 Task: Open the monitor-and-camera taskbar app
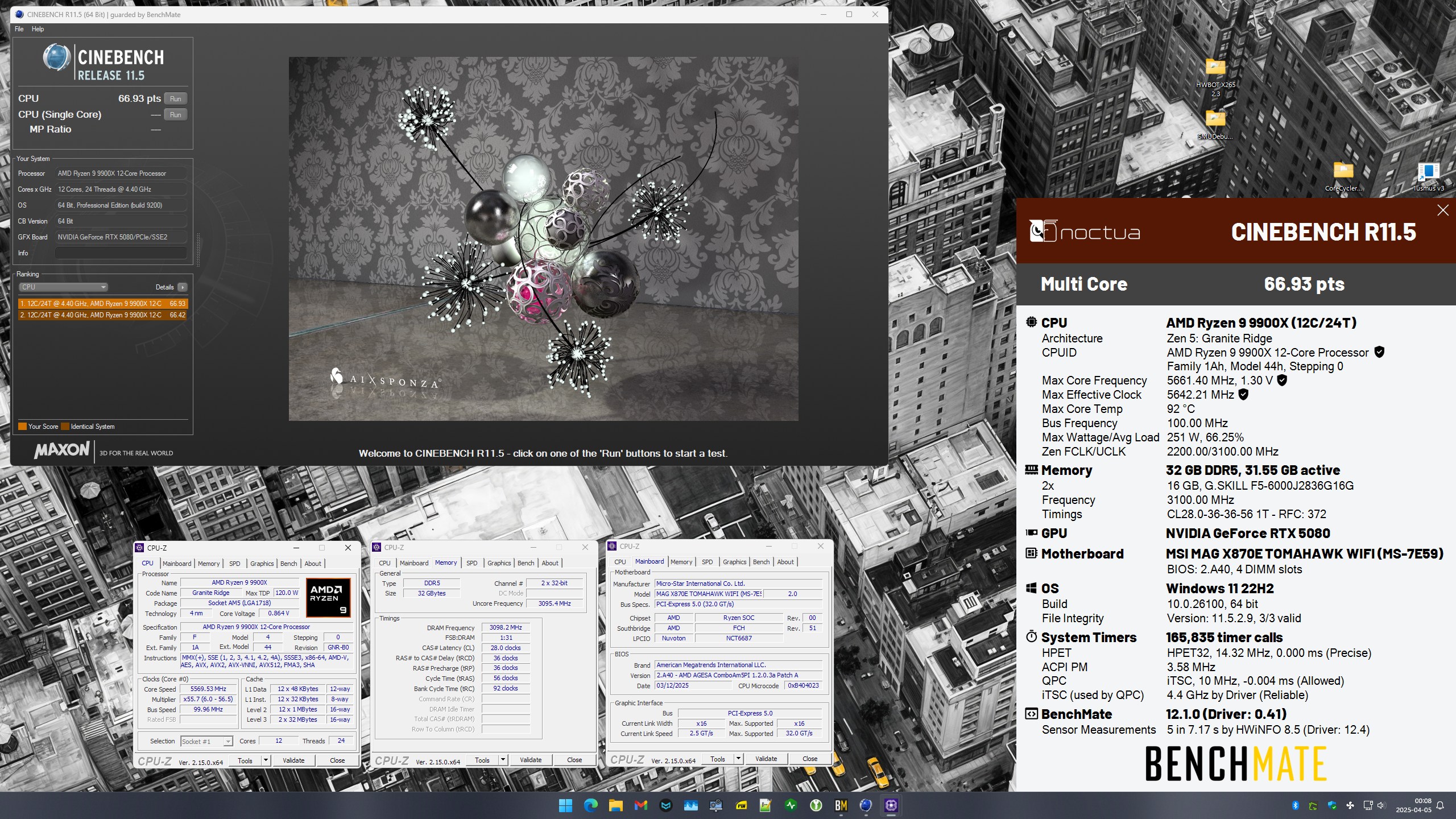[715, 805]
